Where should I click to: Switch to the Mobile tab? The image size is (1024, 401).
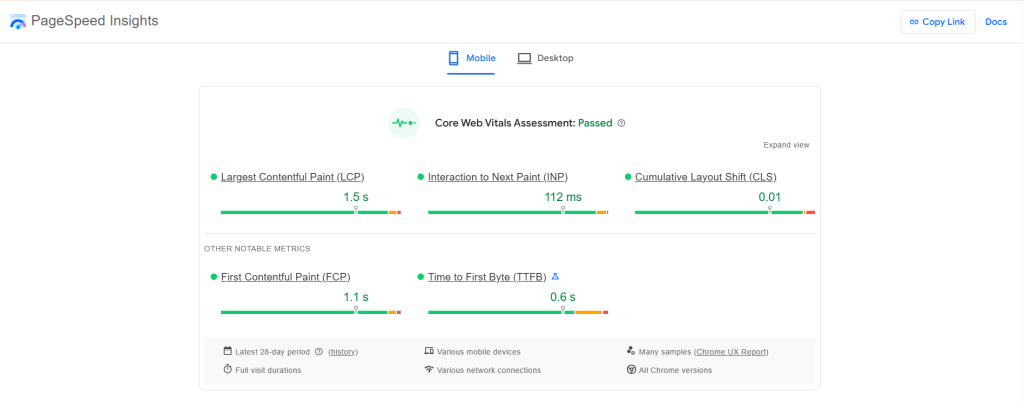point(471,58)
